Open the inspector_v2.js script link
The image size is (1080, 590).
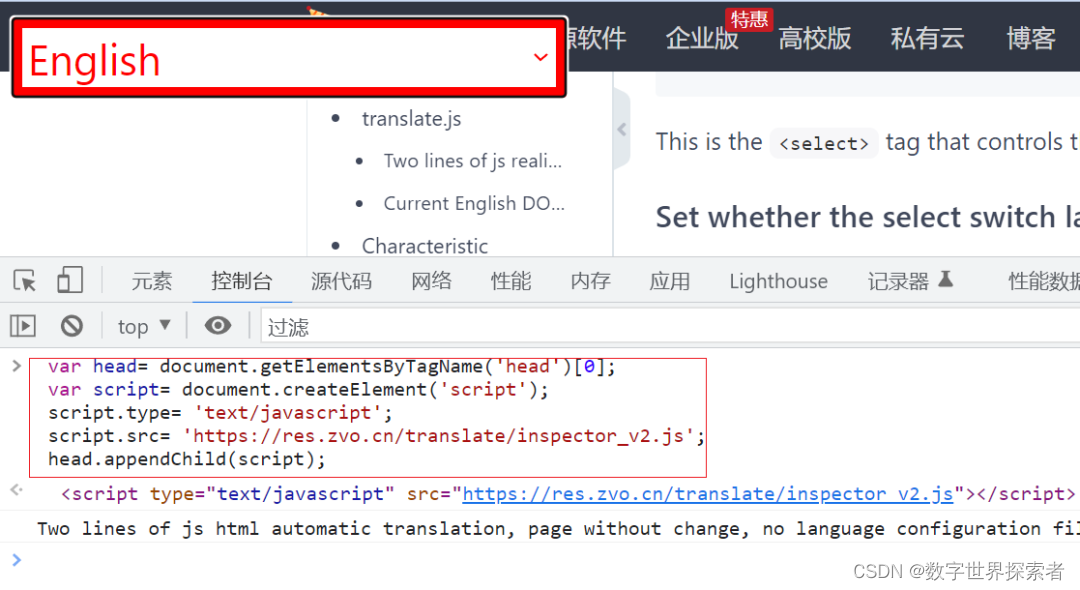(x=708, y=494)
